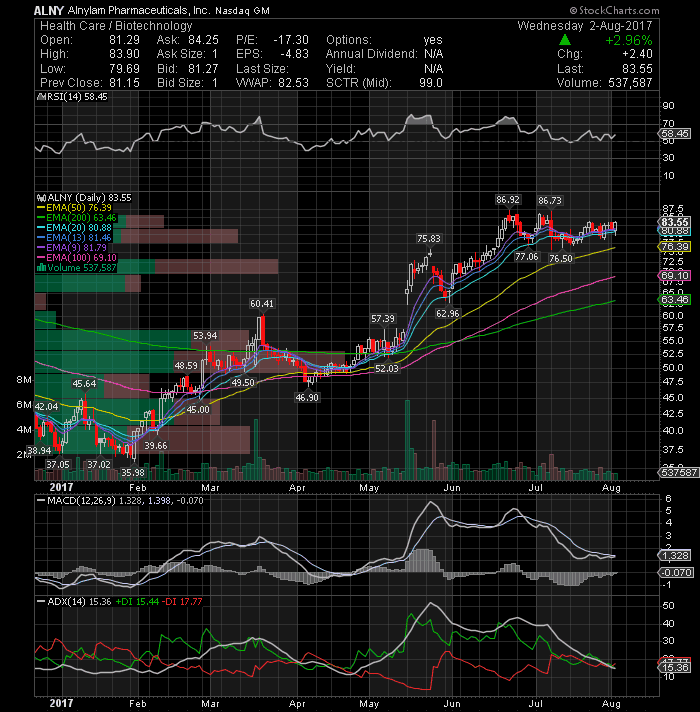Click the 75.83 price marker
This screenshot has width=700, height=712.
tap(429, 238)
